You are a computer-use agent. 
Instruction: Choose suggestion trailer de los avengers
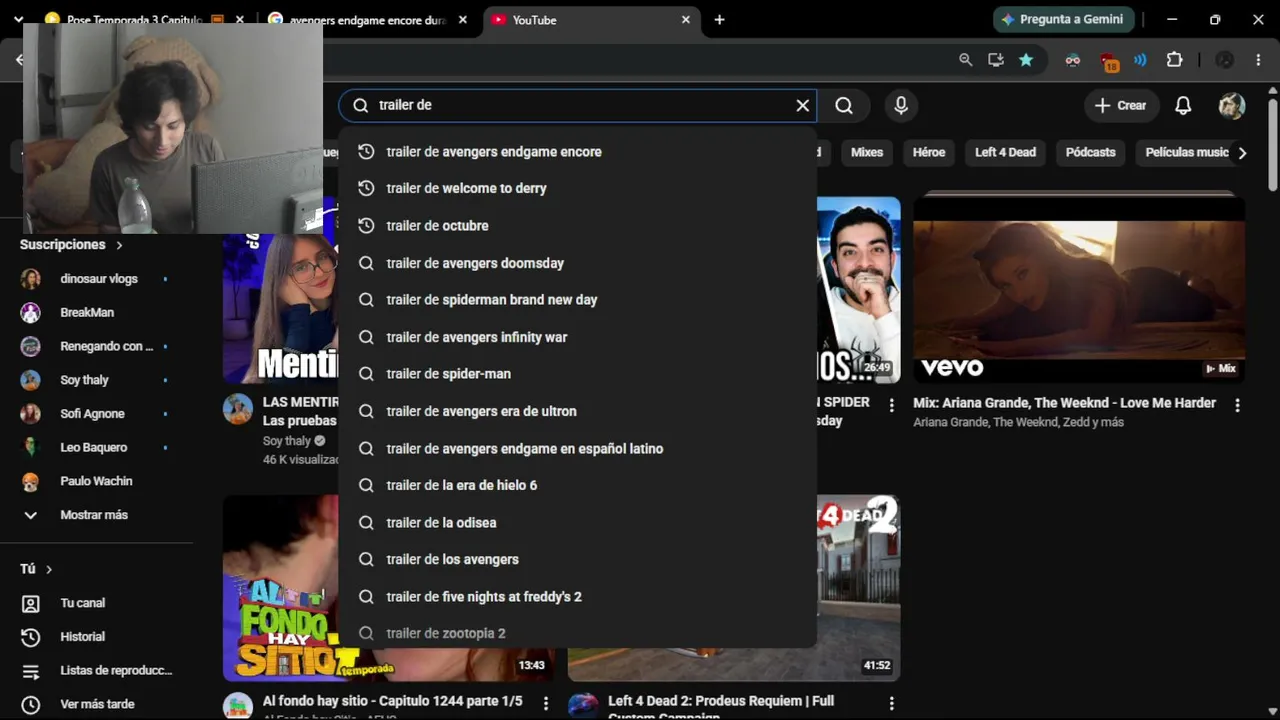click(x=578, y=560)
